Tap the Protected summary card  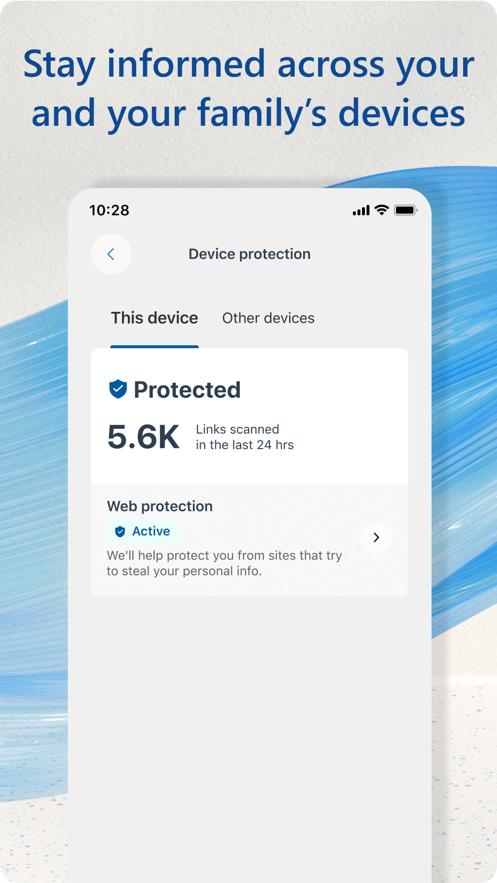pyautogui.click(x=249, y=417)
